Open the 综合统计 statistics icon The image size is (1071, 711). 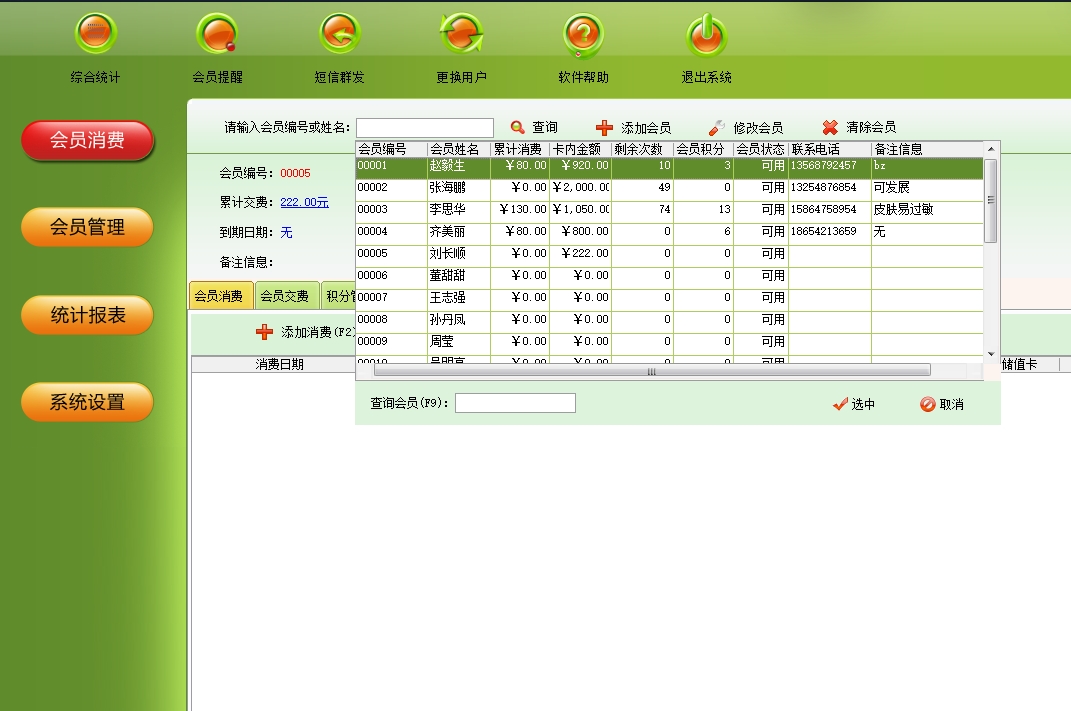click(96, 35)
